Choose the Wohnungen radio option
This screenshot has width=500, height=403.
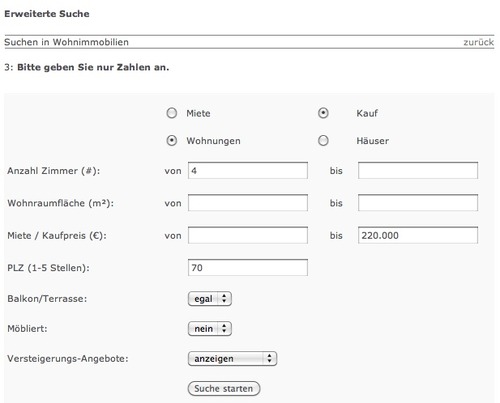point(172,141)
